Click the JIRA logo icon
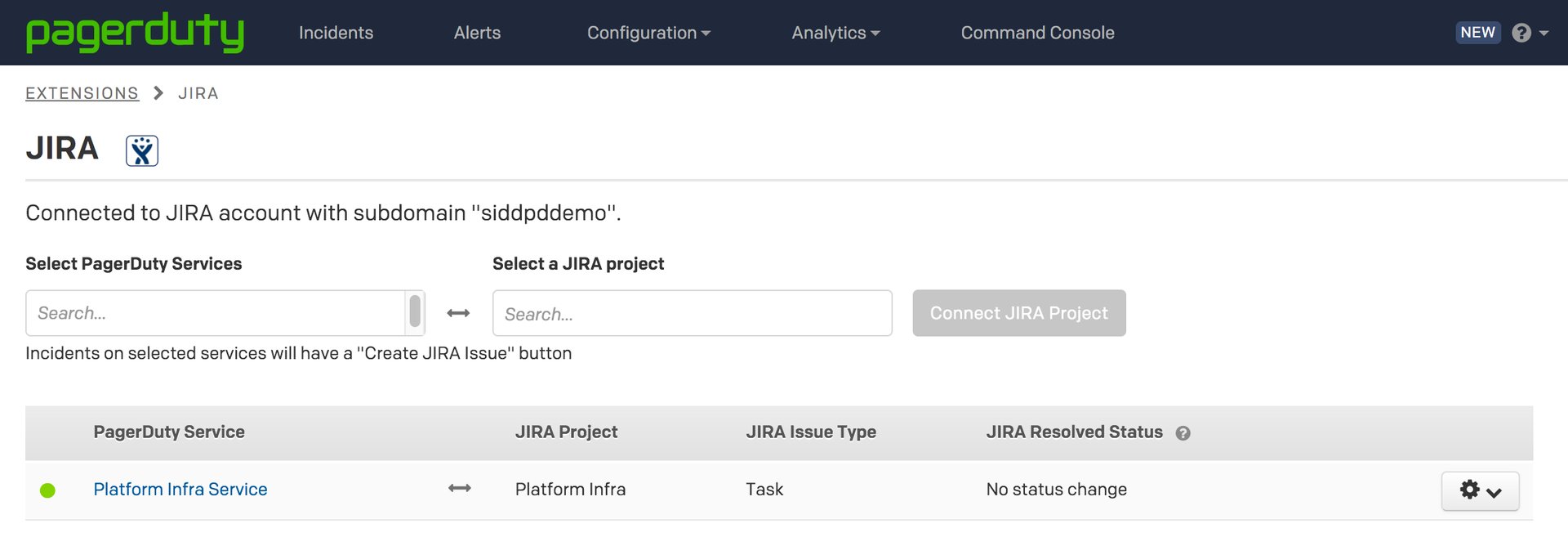1568x546 pixels. (142, 150)
